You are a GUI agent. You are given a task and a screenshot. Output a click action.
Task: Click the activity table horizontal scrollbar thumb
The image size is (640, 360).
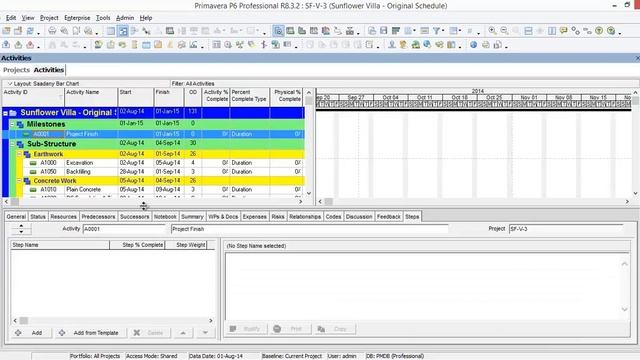pyautogui.click(x=15, y=201)
